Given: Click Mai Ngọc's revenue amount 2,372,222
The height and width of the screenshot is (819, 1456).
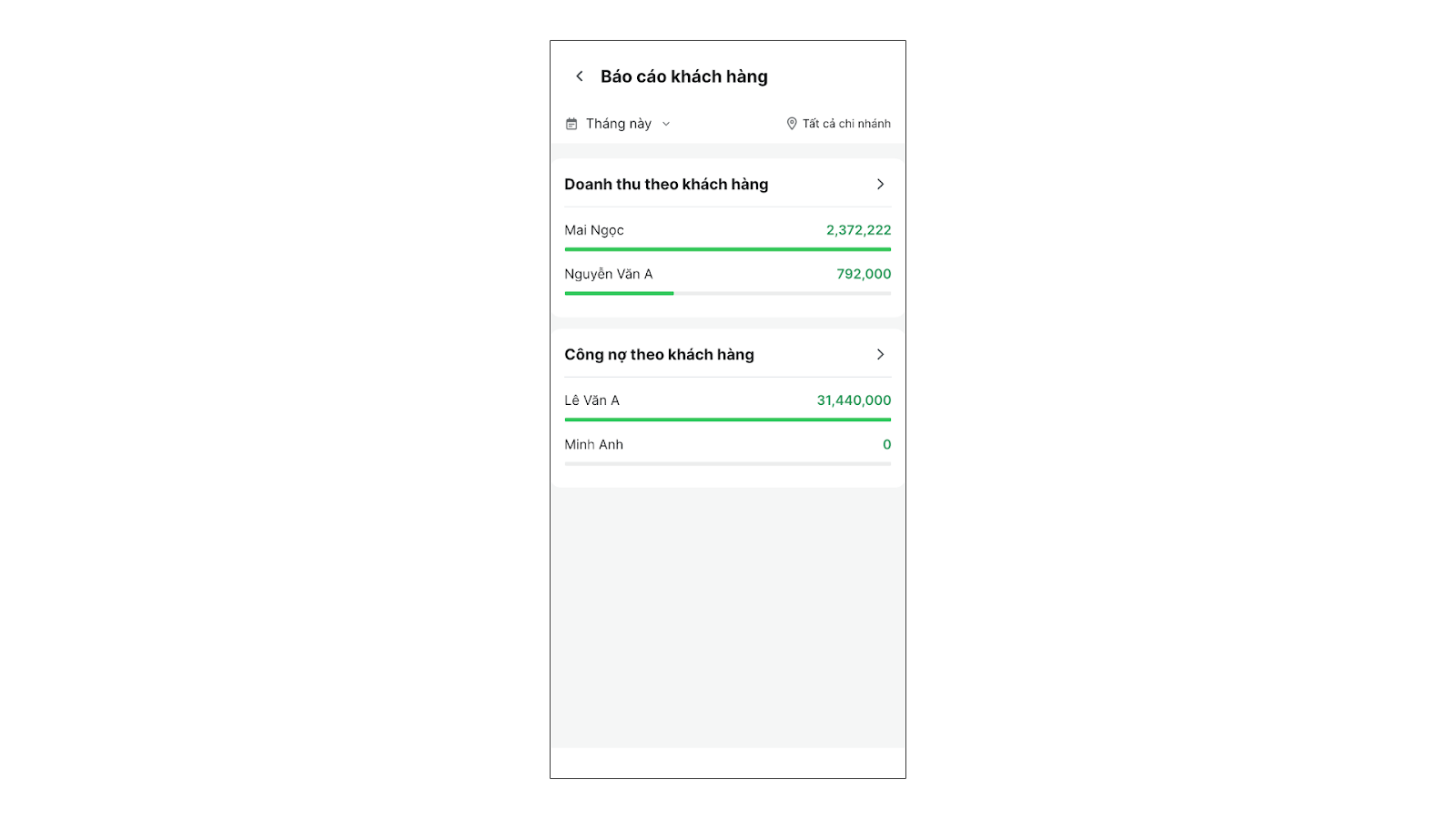Looking at the screenshot, I should point(858,230).
